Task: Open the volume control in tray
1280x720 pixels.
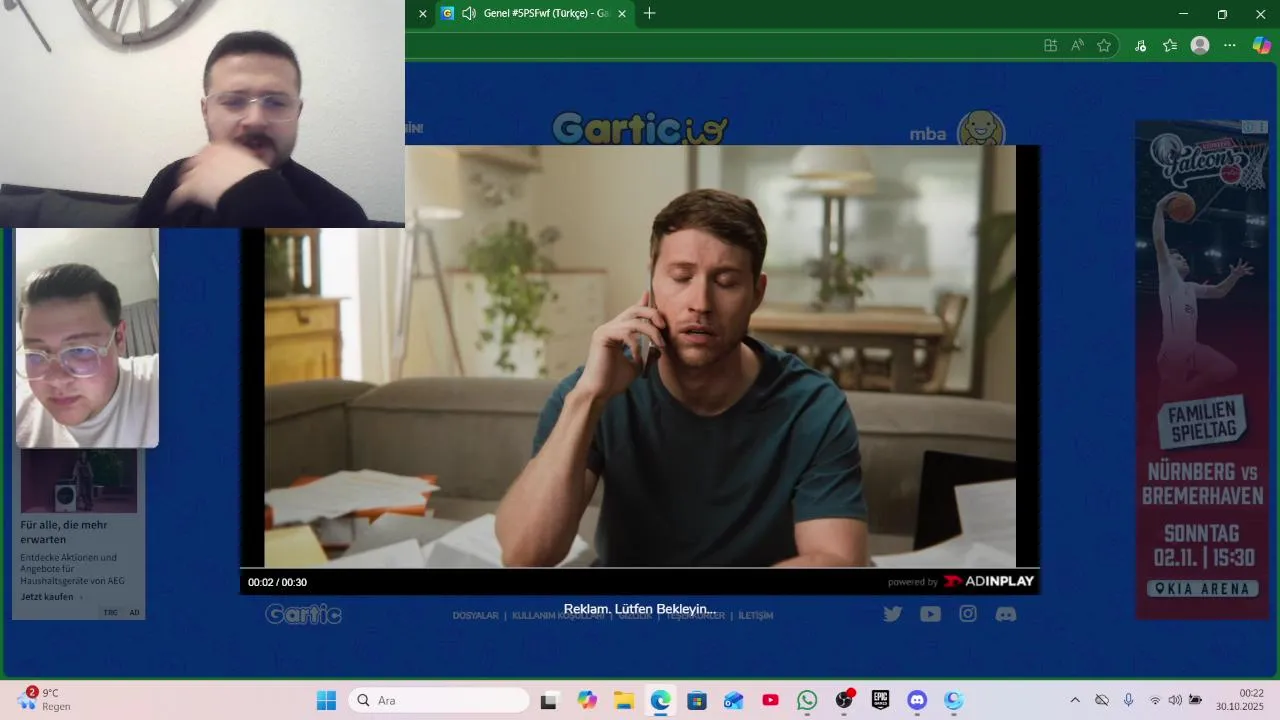Action: point(1175,700)
